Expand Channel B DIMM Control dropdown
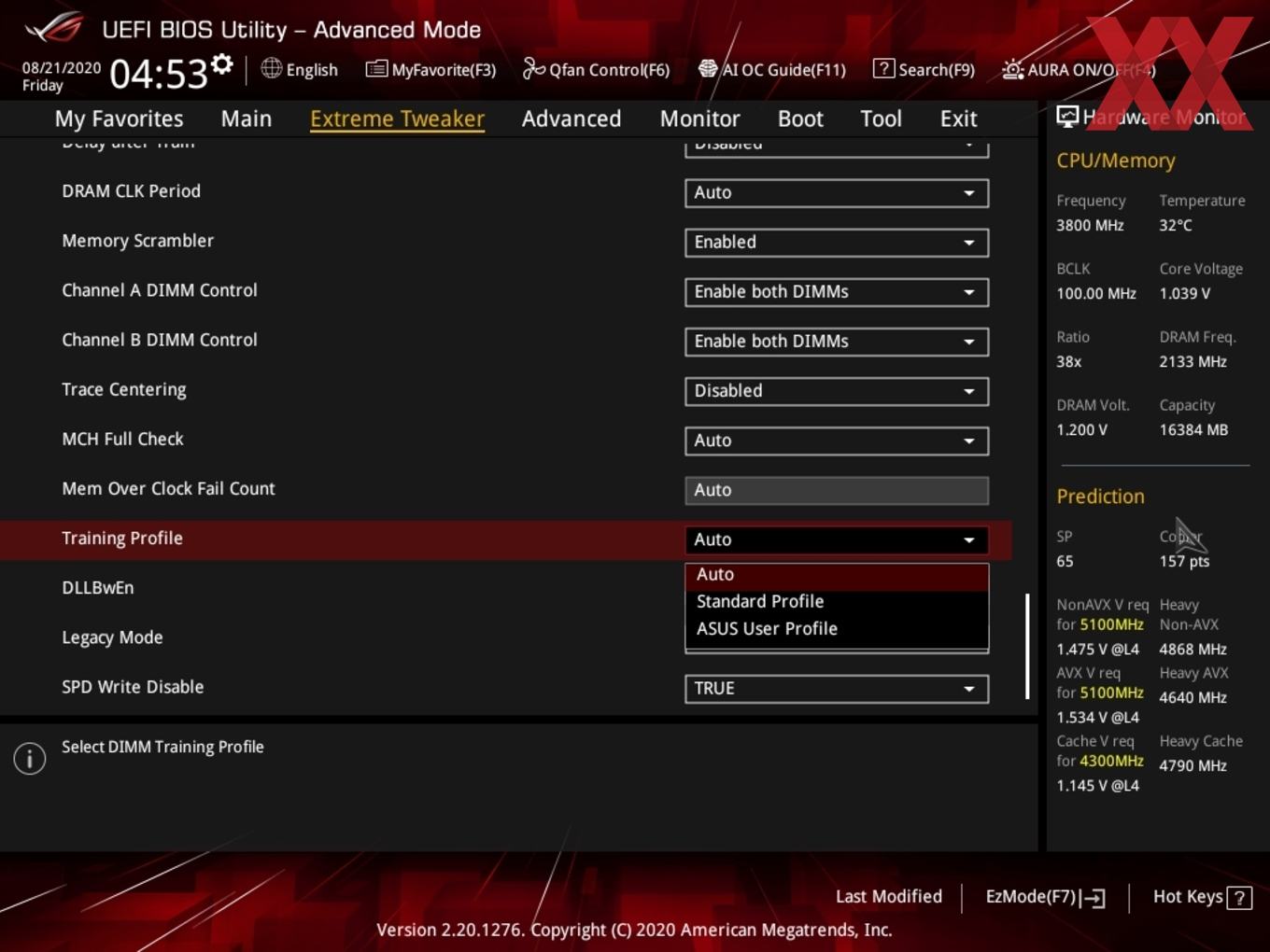The image size is (1270, 952). (x=836, y=341)
